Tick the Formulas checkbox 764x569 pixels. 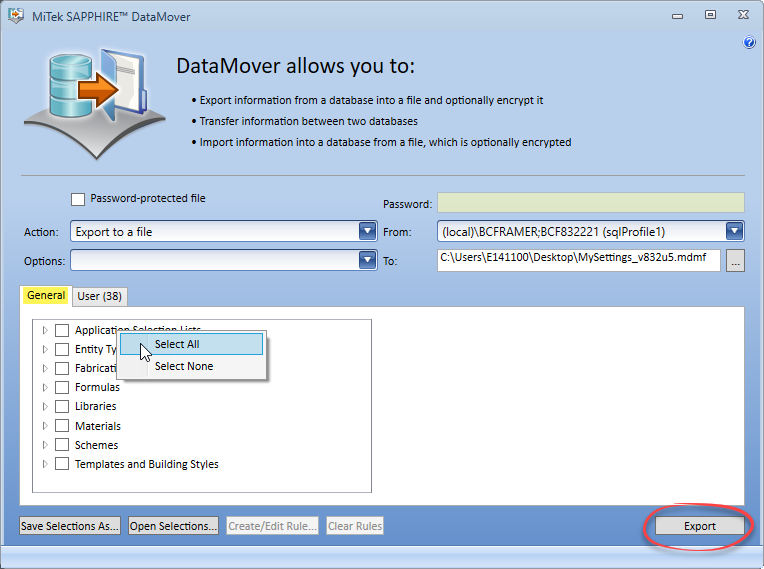62,387
